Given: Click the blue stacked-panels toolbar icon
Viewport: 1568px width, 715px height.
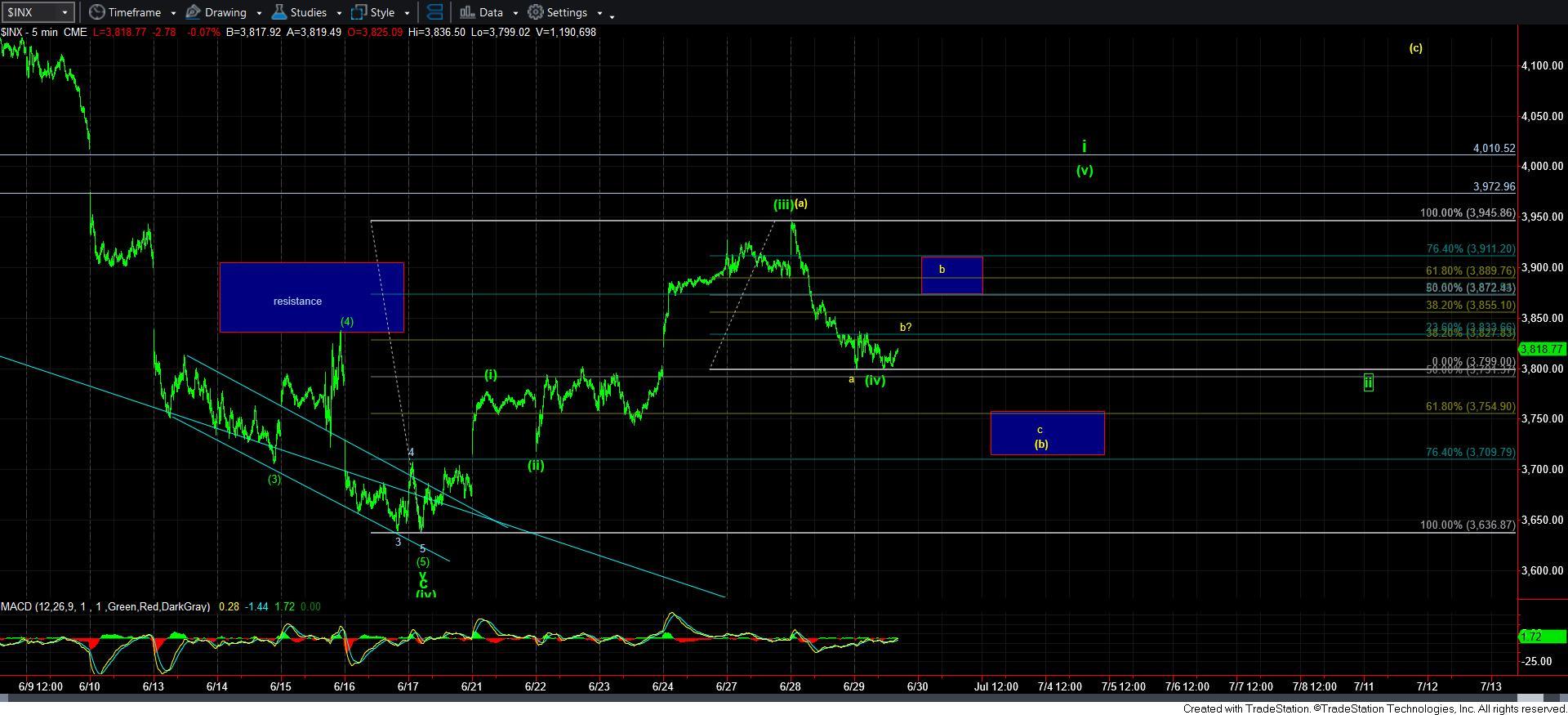Looking at the screenshot, I should [435, 12].
